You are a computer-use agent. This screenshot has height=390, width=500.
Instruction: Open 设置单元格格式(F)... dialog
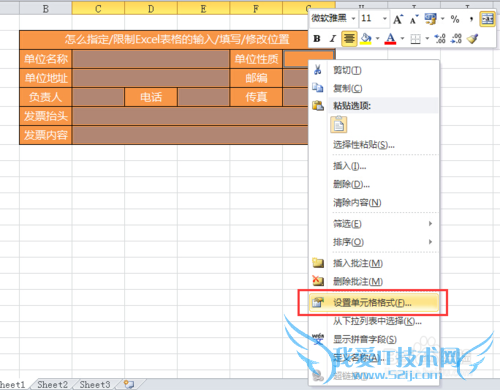pyautogui.click(x=373, y=303)
